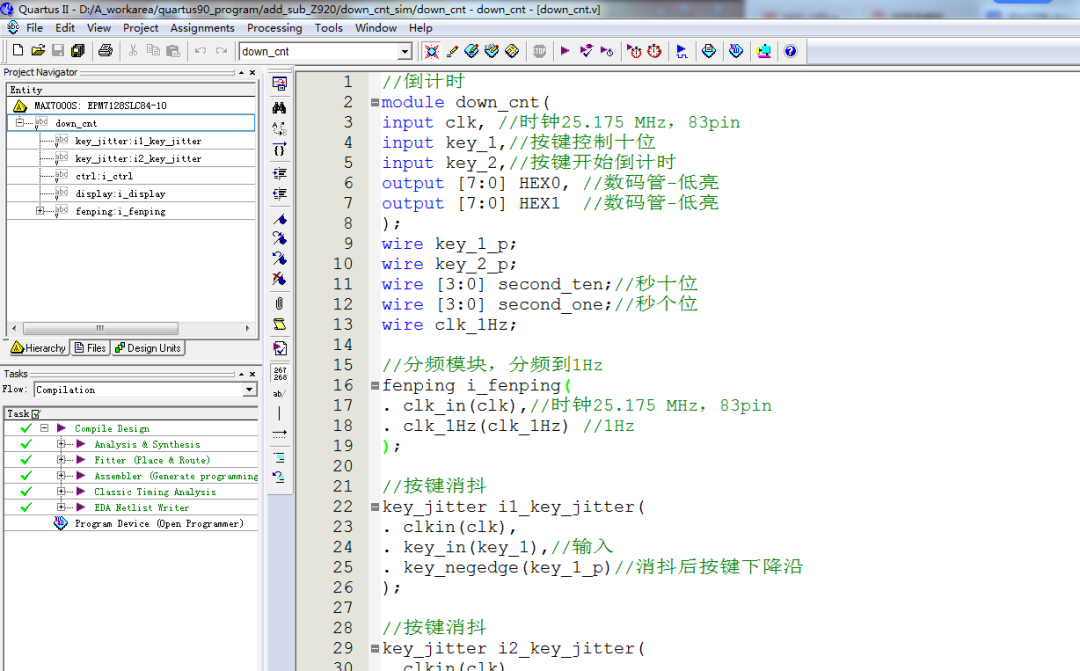Switch to the Design Units tab
Screen dimensions: 1080x671
148,348
